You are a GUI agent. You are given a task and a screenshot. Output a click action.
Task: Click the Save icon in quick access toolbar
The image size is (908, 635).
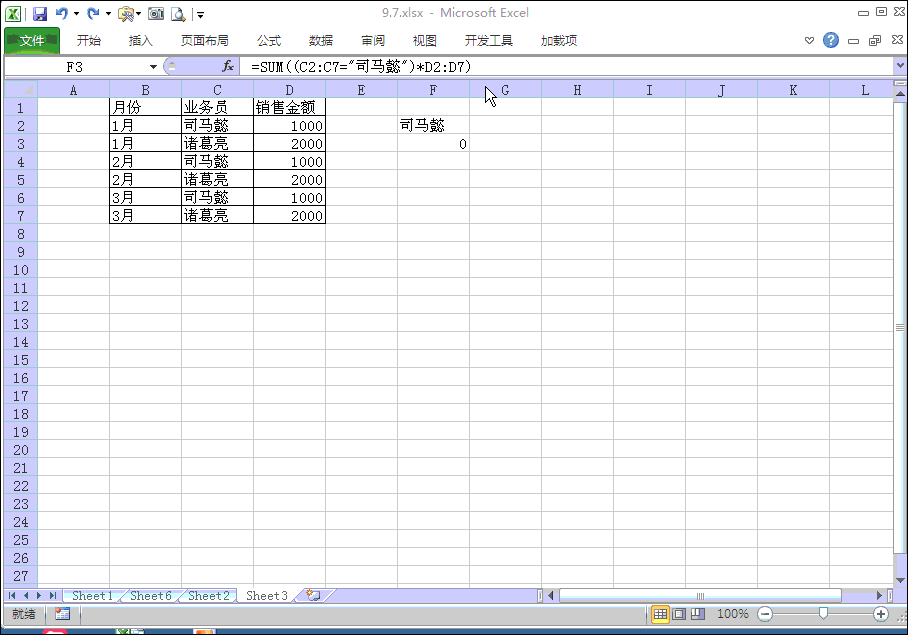pyautogui.click(x=39, y=13)
